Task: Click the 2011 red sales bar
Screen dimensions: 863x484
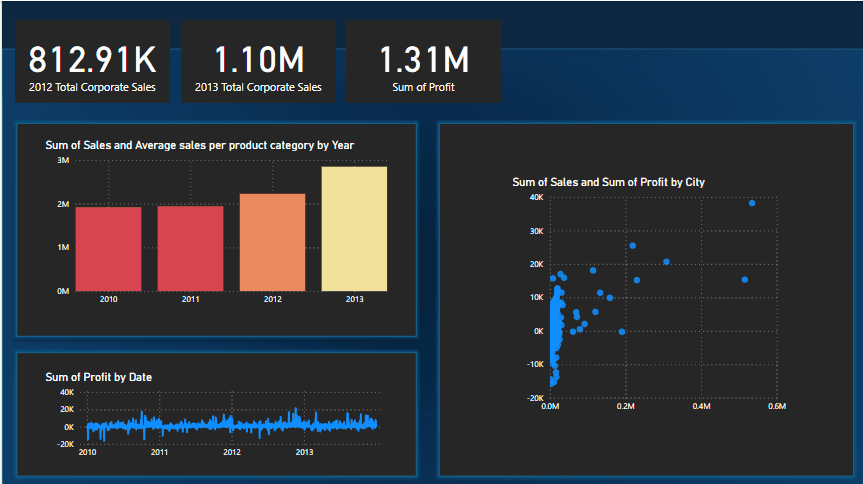Action: pos(190,248)
